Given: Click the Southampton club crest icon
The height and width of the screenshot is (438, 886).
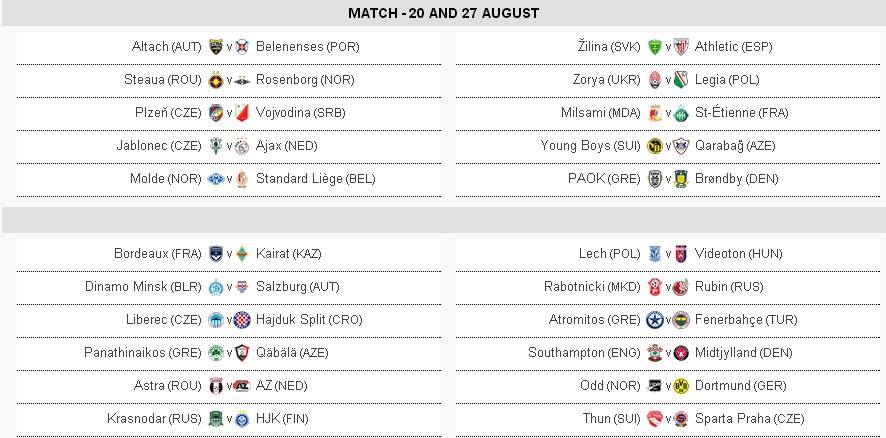Looking at the screenshot, I should pos(655,353).
